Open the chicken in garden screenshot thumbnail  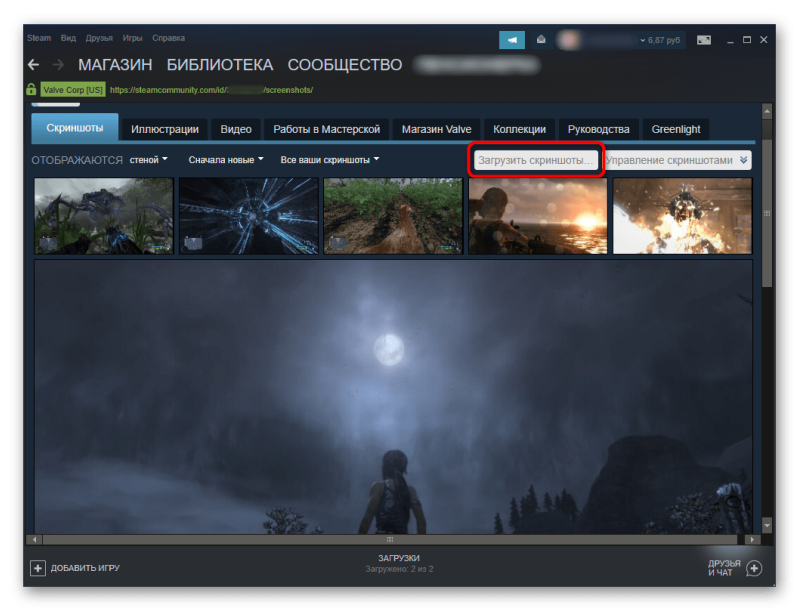[393, 216]
